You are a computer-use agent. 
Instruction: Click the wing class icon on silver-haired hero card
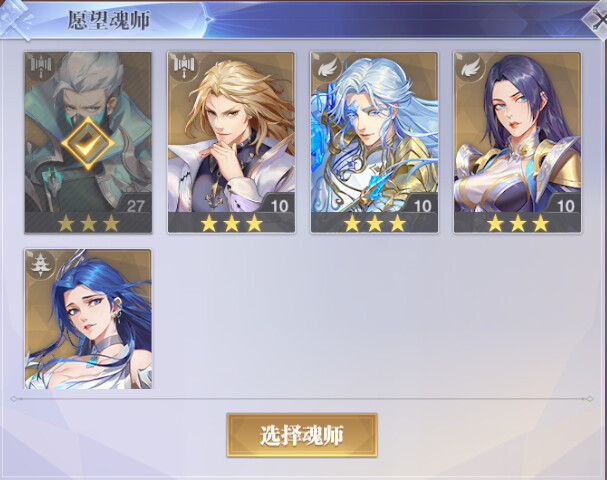coord(327,67)
